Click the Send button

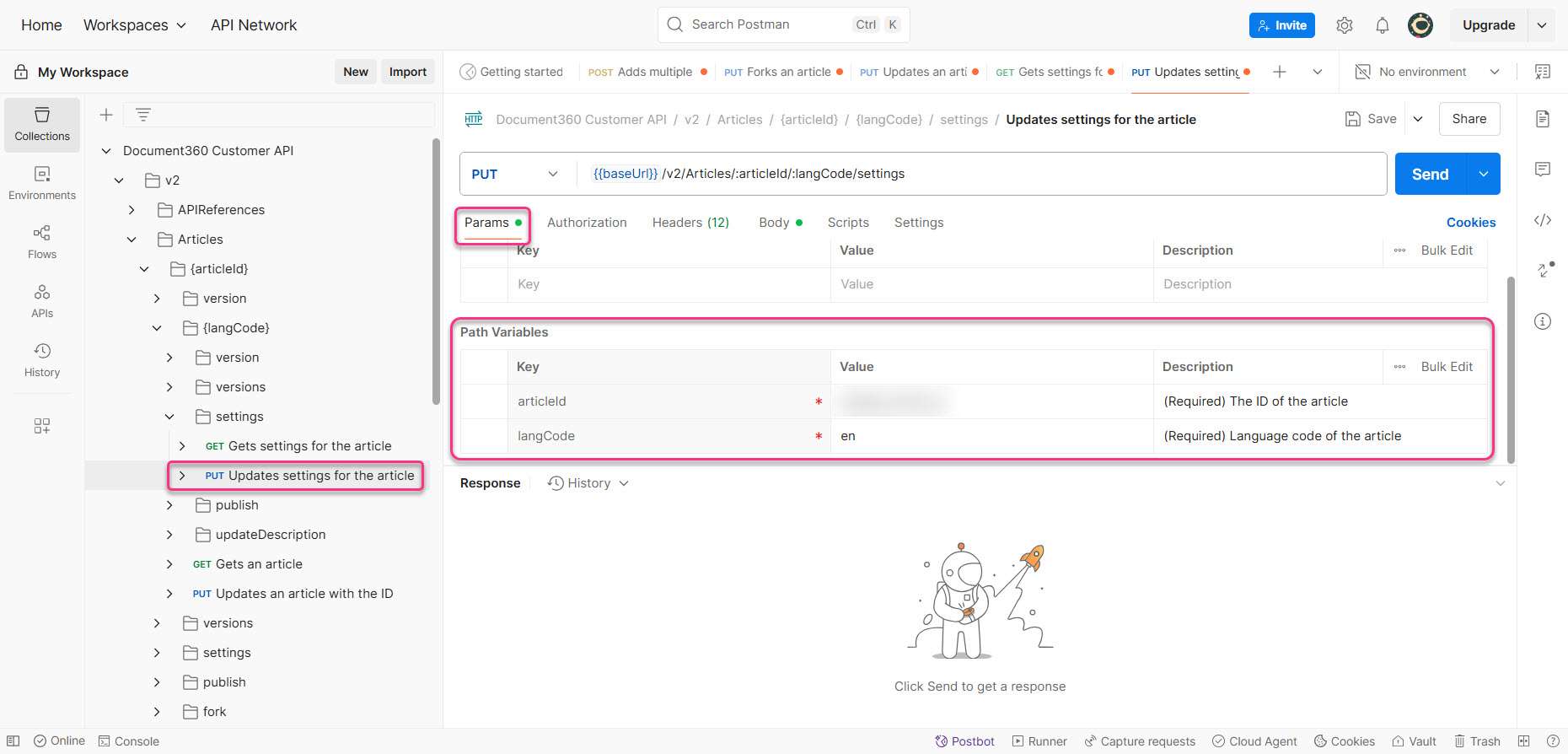click(1431, 174)
